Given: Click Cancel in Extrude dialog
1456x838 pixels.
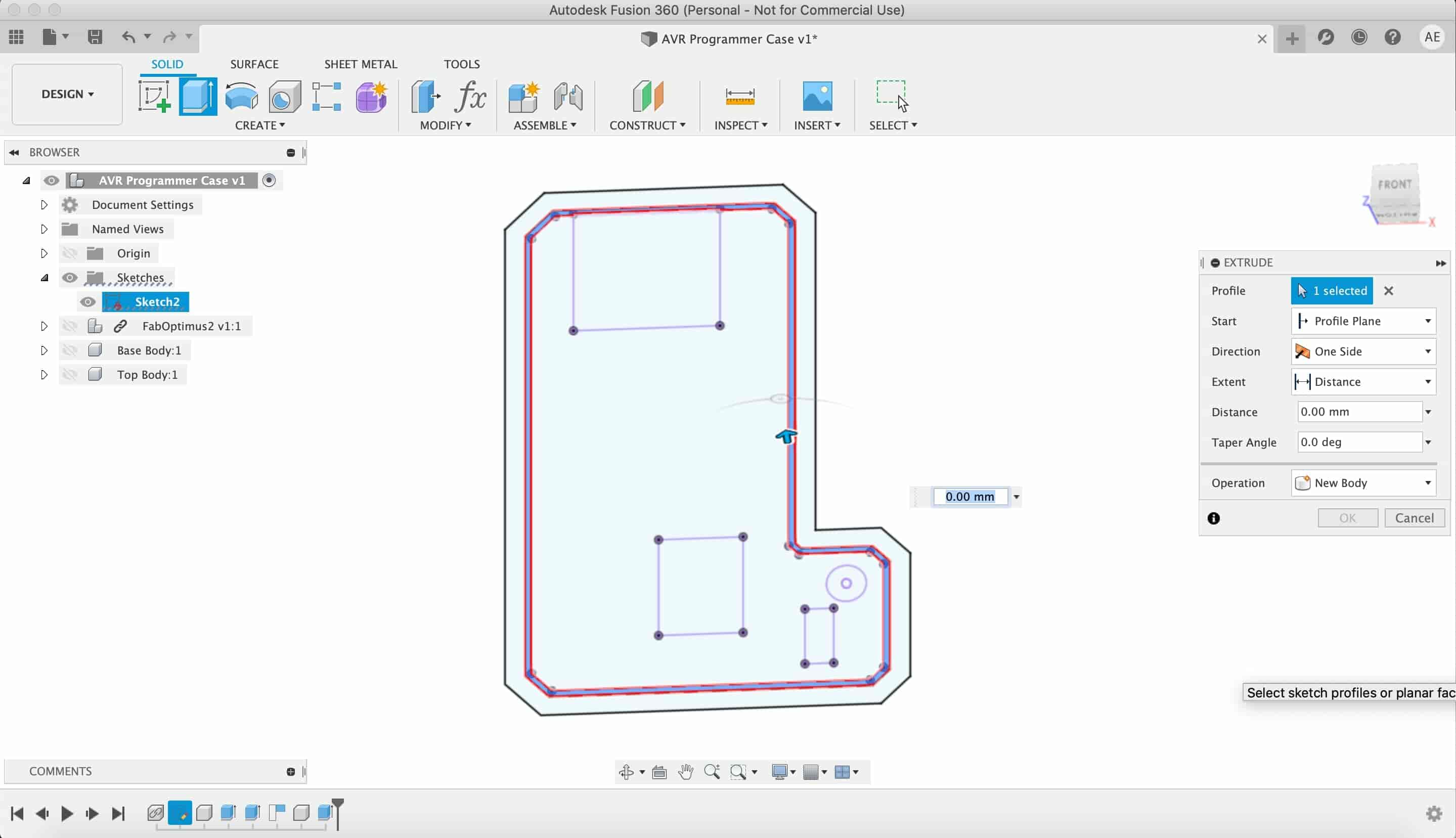Looking at the screenshot, I should 1414,518.
